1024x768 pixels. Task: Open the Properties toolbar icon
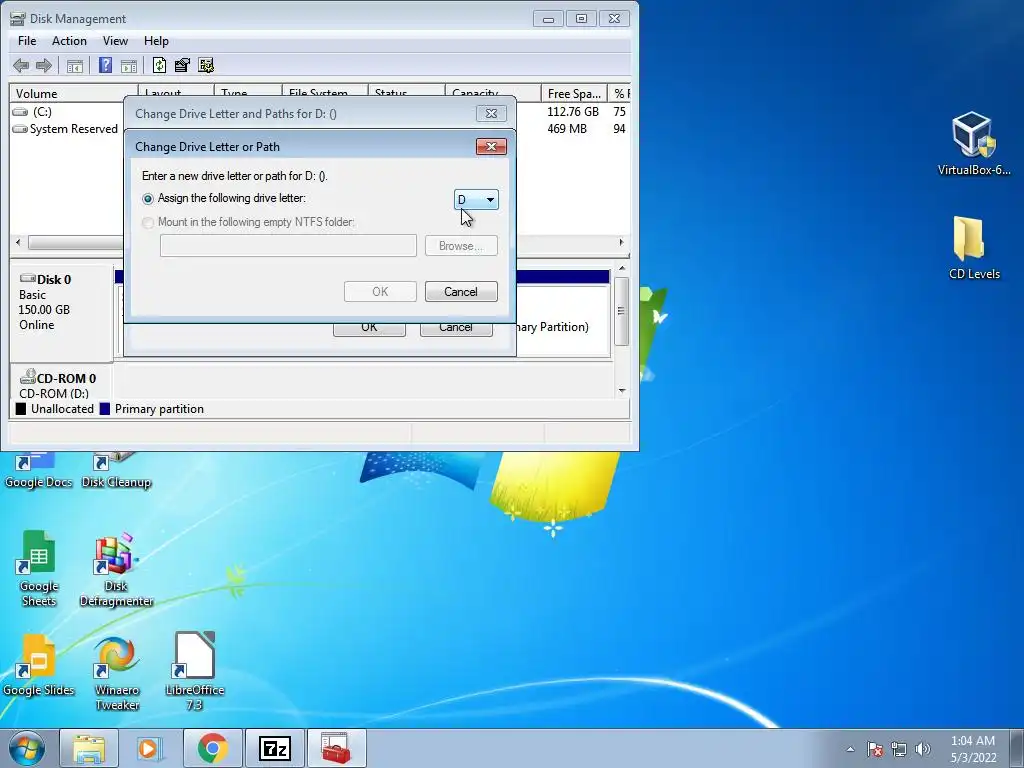182,65
